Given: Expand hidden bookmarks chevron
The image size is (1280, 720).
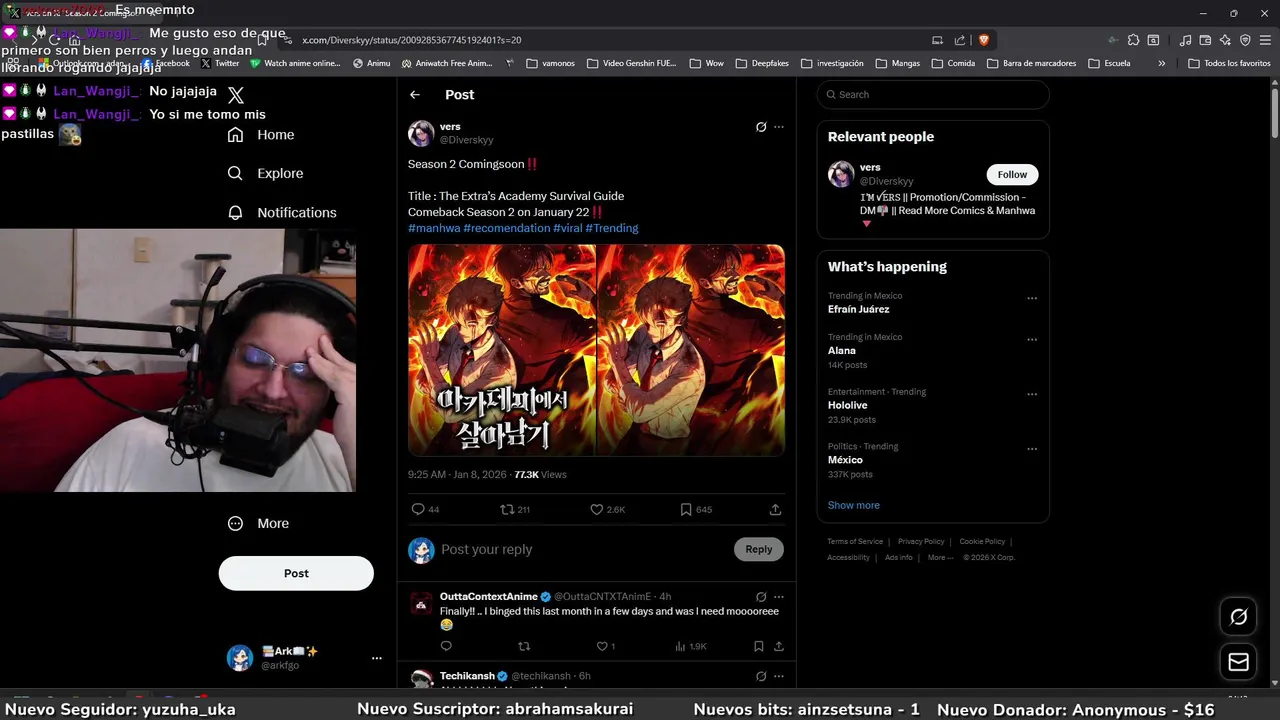Looking at the screenshot, I should pos(1161,63).
